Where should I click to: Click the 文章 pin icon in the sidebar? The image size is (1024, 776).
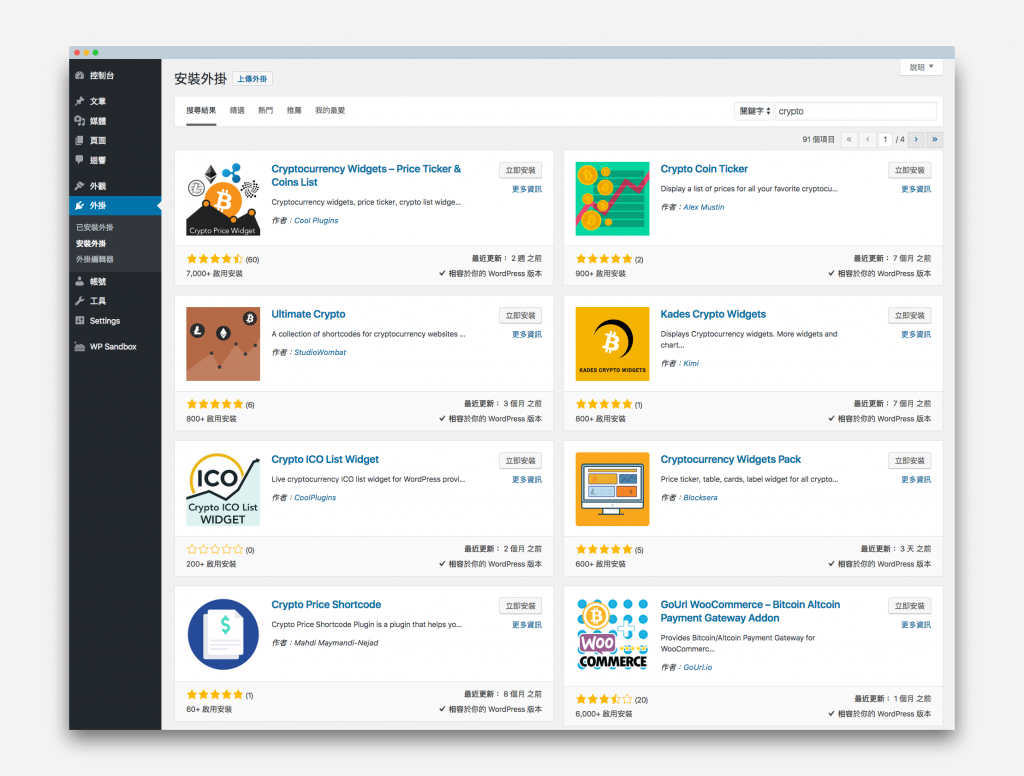tap(80, 101)
